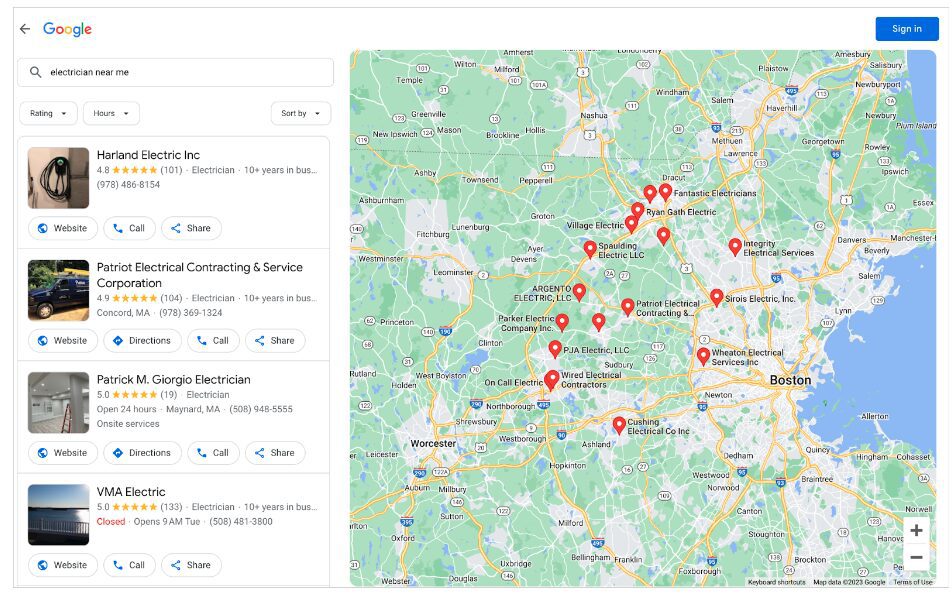The image size is (952, 597).
Task: Sign in with the blue button
Action: pos(906,29)
